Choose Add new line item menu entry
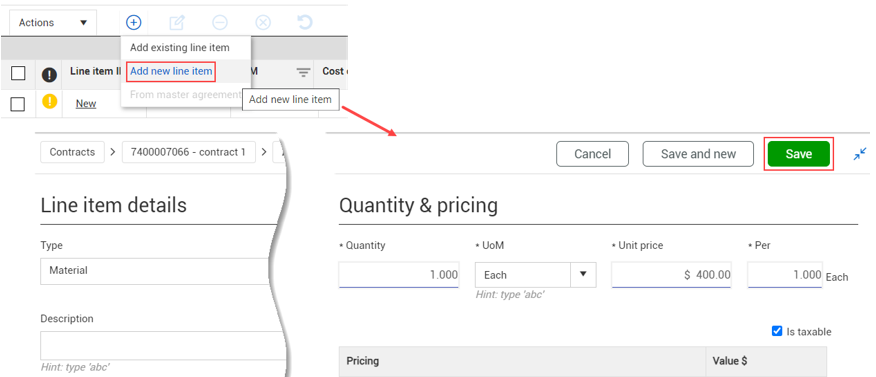 pyautogui.click(x=171, y=71)
